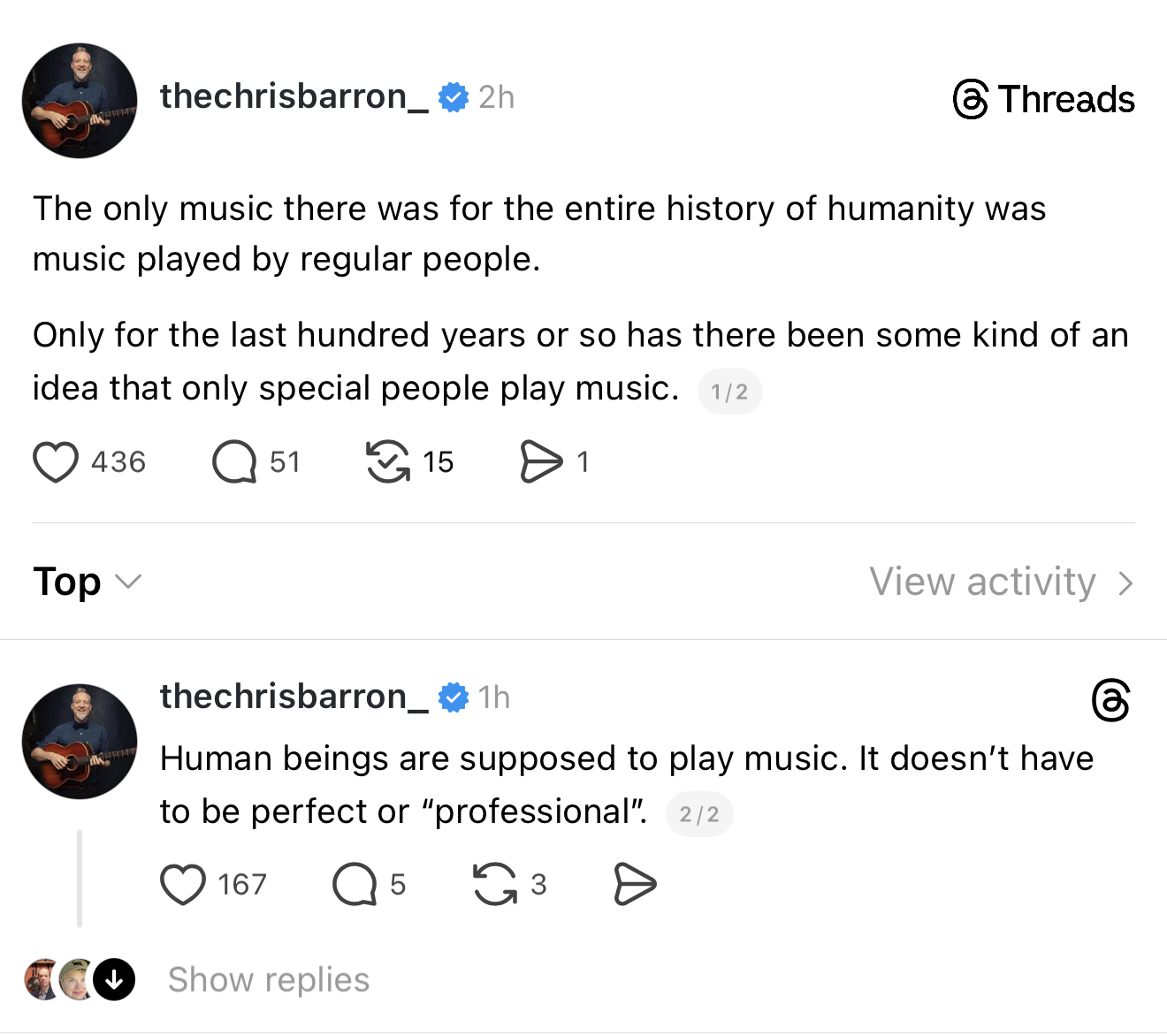Show replies under the second post
Viewport: 1167px width, 1036px height.
click(x=269, y=979)
